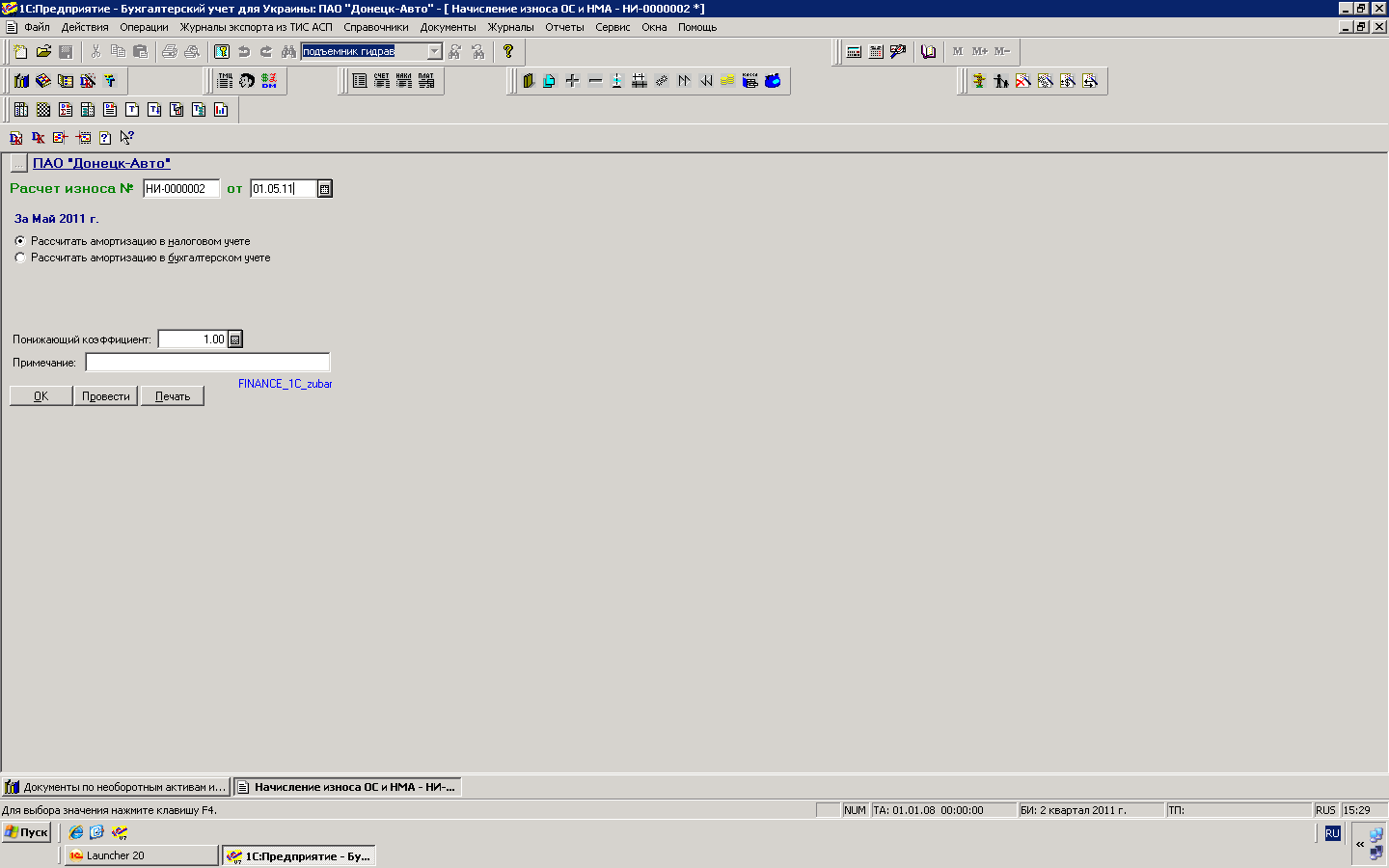
Task: Click the plus sign toolbar icon
Action: [x=572, y=80]
